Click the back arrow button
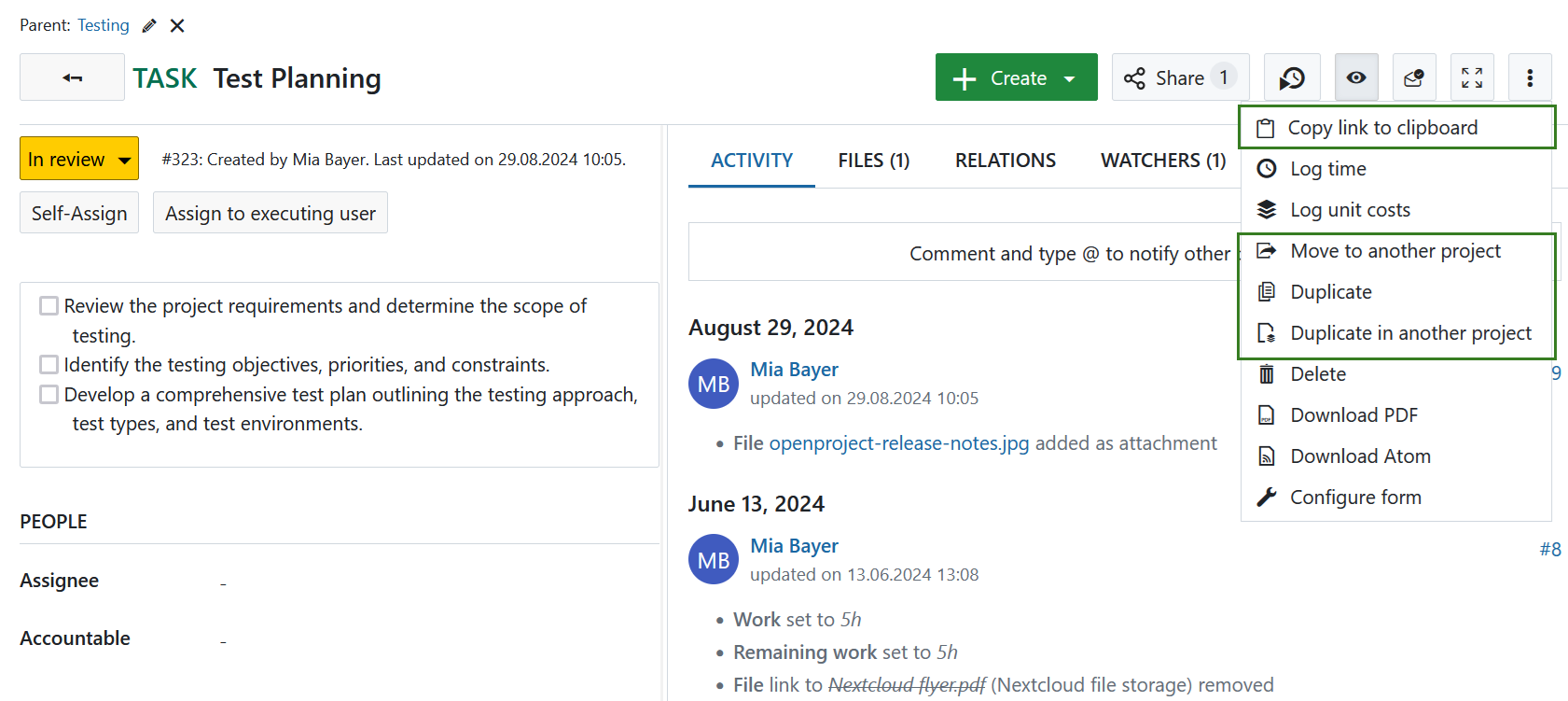Image resolution: width=1568 pixels, height=701 pixels. click(x=72, y=77)
